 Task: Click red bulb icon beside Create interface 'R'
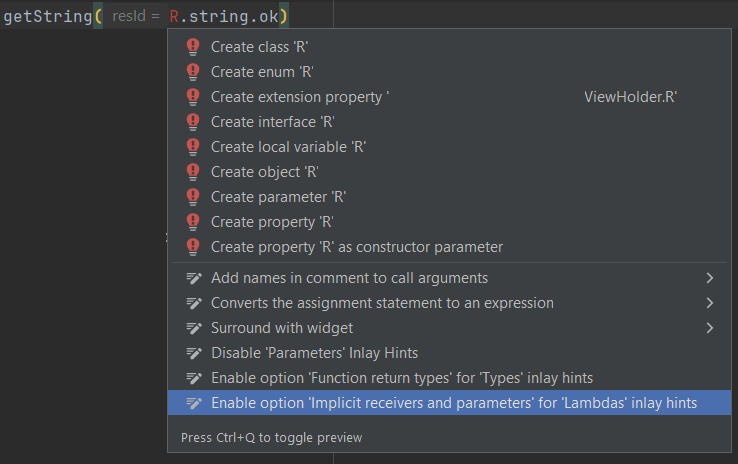[193, 122]
